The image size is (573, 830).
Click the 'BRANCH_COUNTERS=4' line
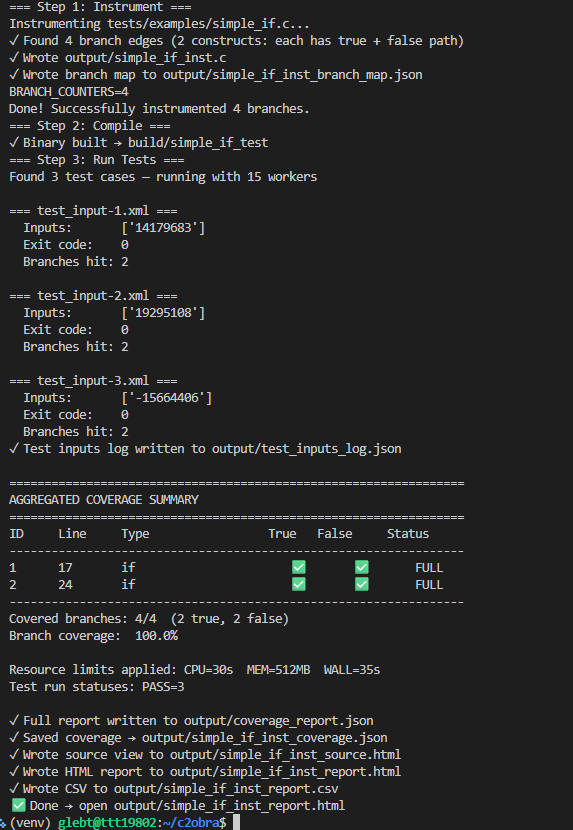click(x=69, y=92)
